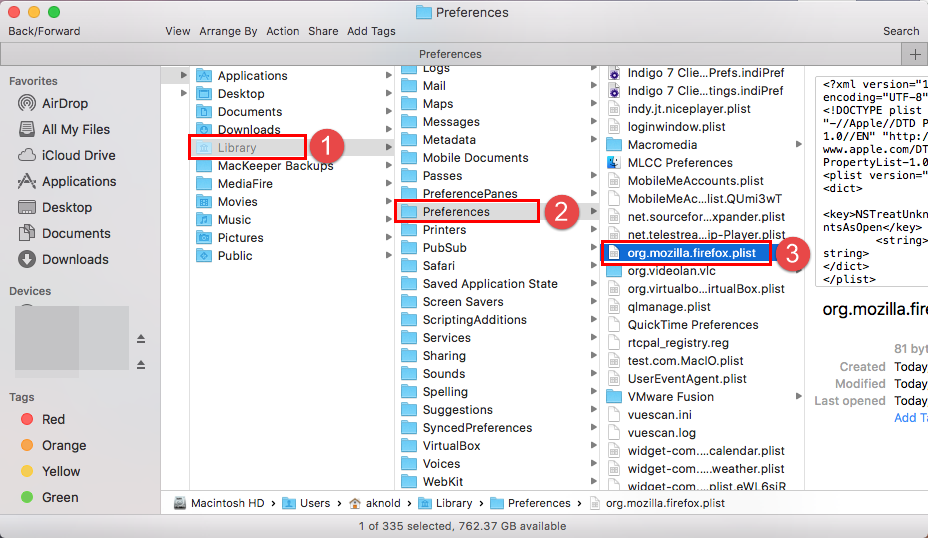Click the Action toolbar item
928x538 pixels.
282,31
